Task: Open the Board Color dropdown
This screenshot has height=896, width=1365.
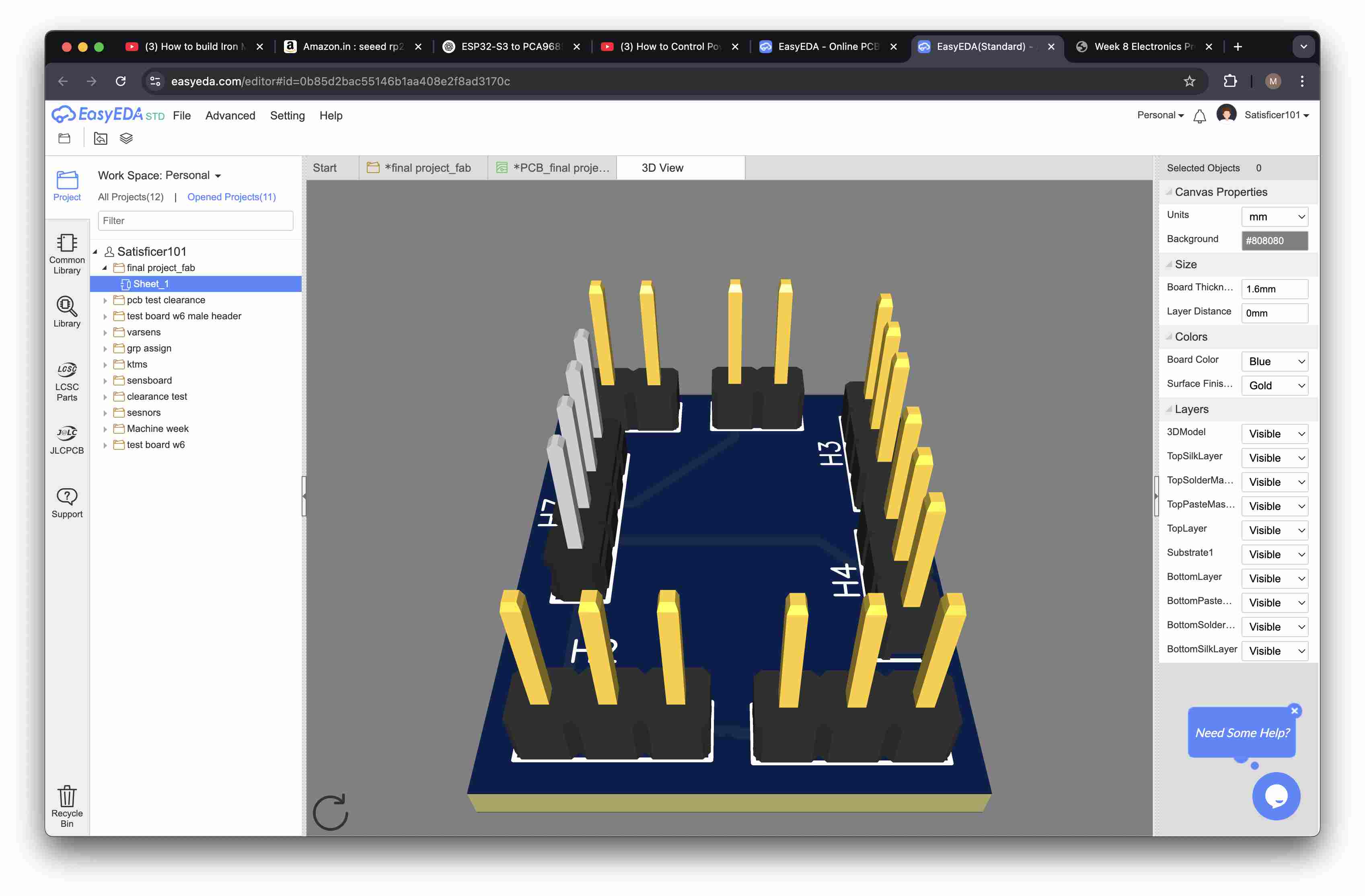Action: (1275, 362)
